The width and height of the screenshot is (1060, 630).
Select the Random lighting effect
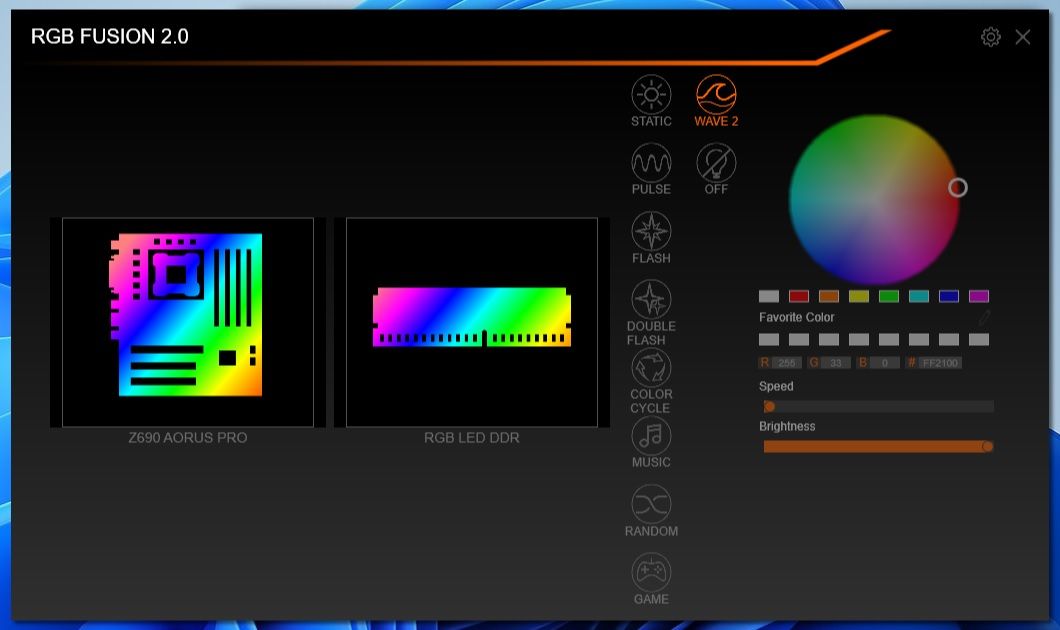point(651,504)
